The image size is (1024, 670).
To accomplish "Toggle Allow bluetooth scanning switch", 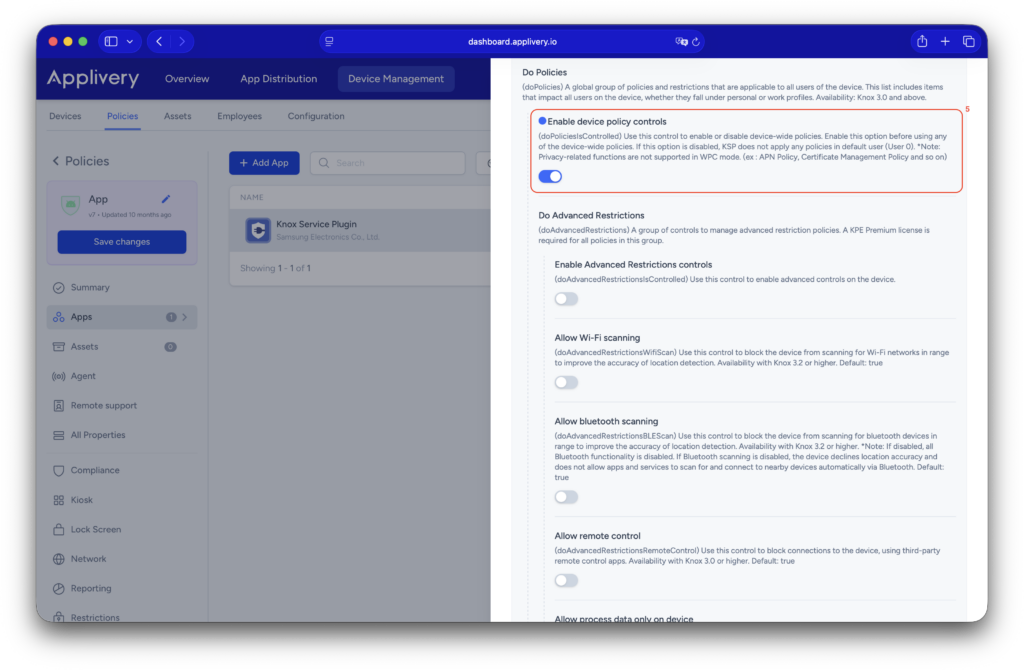I will click(x=566, y=497).
